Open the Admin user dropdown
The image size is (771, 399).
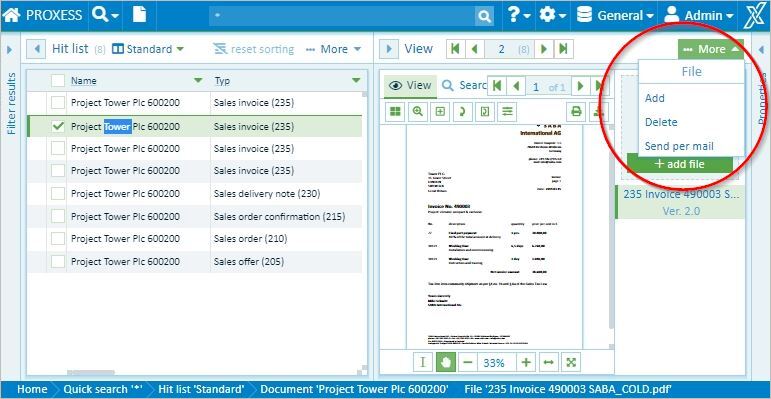tap(698, 15)
